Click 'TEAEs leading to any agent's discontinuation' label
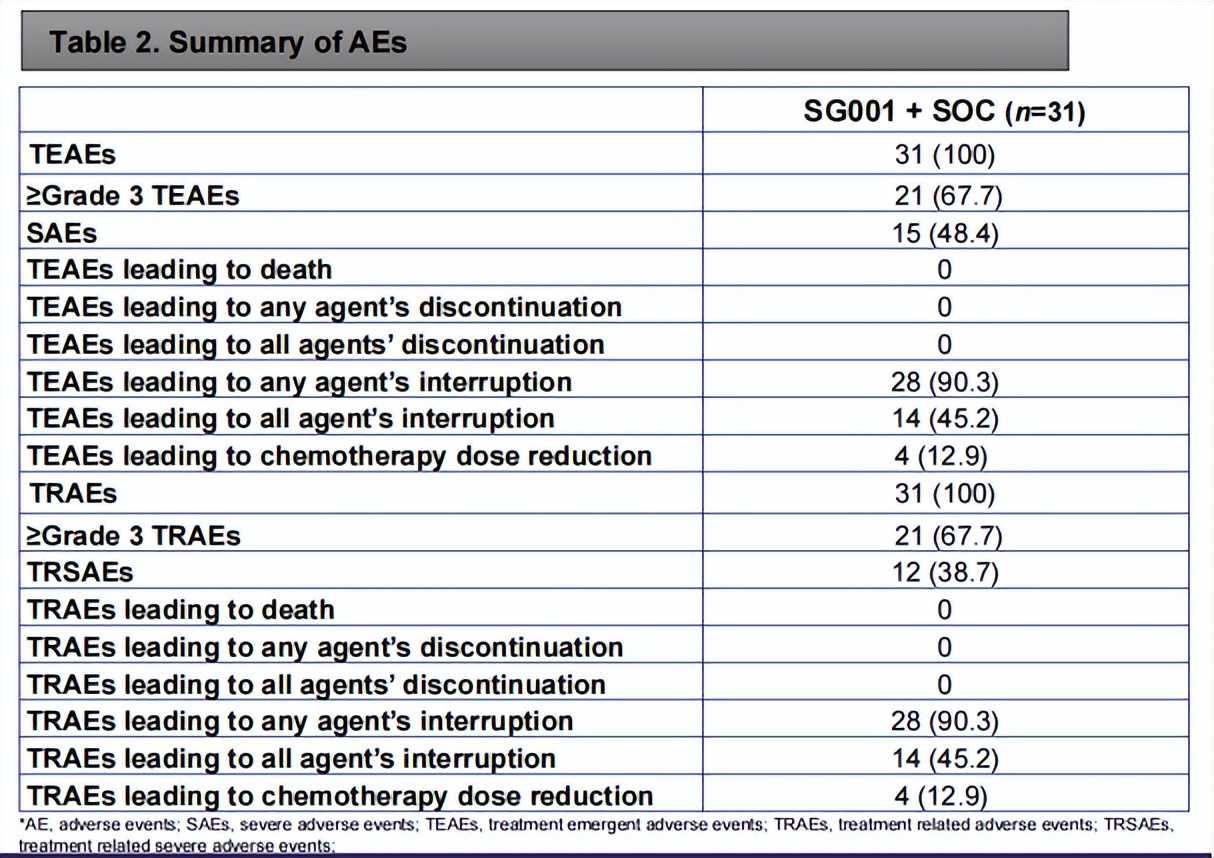 pos(325,307)
